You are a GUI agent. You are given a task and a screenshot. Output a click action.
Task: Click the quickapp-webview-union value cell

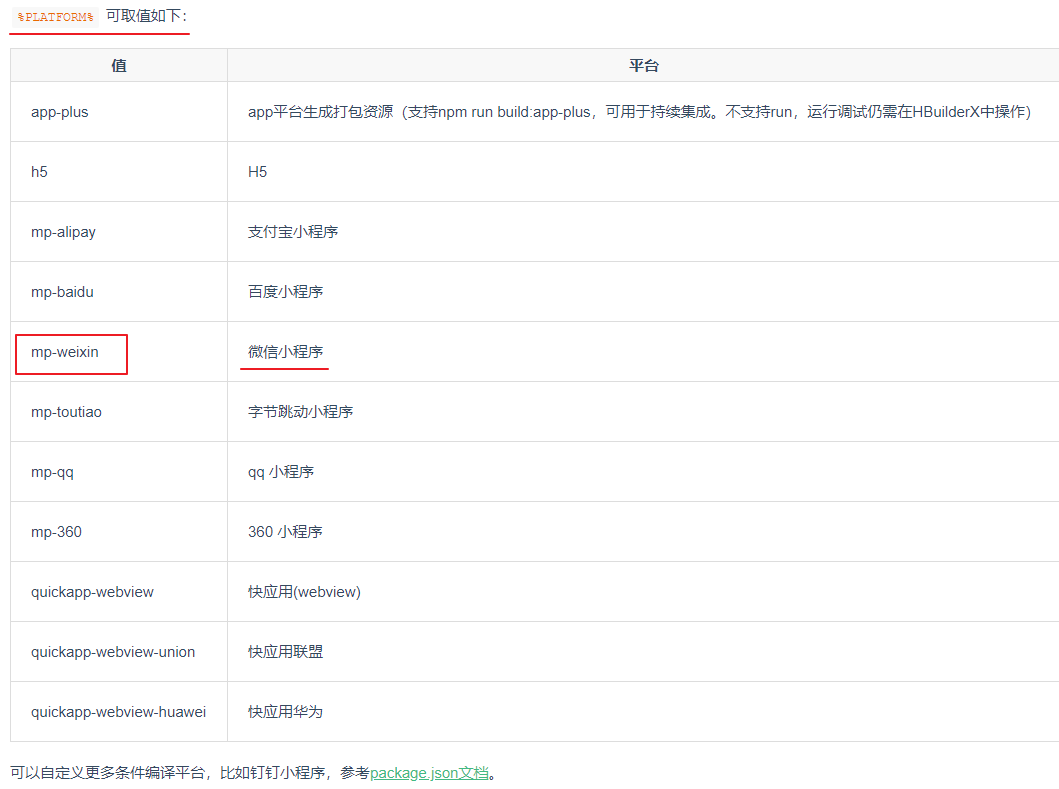tap(119, 652)
